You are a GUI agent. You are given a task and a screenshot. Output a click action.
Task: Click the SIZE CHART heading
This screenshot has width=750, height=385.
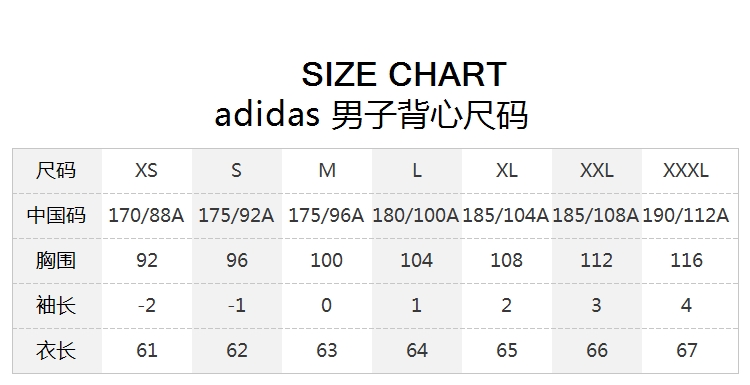(x=404, y=74)
